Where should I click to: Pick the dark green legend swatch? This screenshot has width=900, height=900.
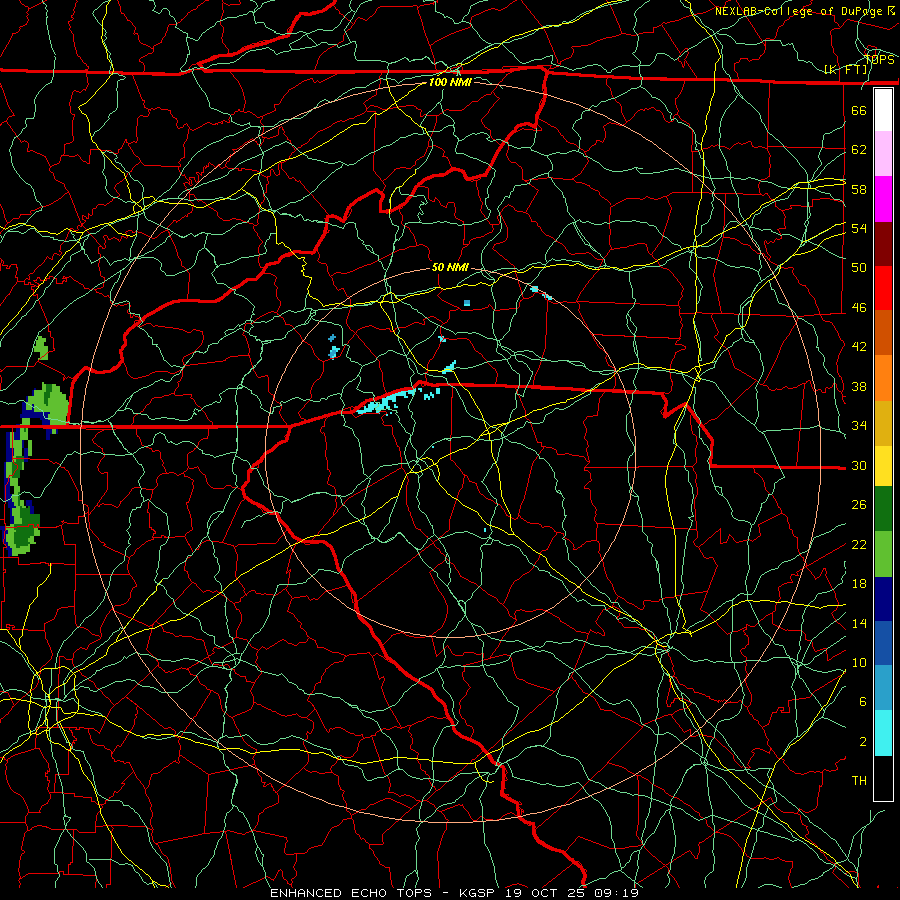pos(883,509)
